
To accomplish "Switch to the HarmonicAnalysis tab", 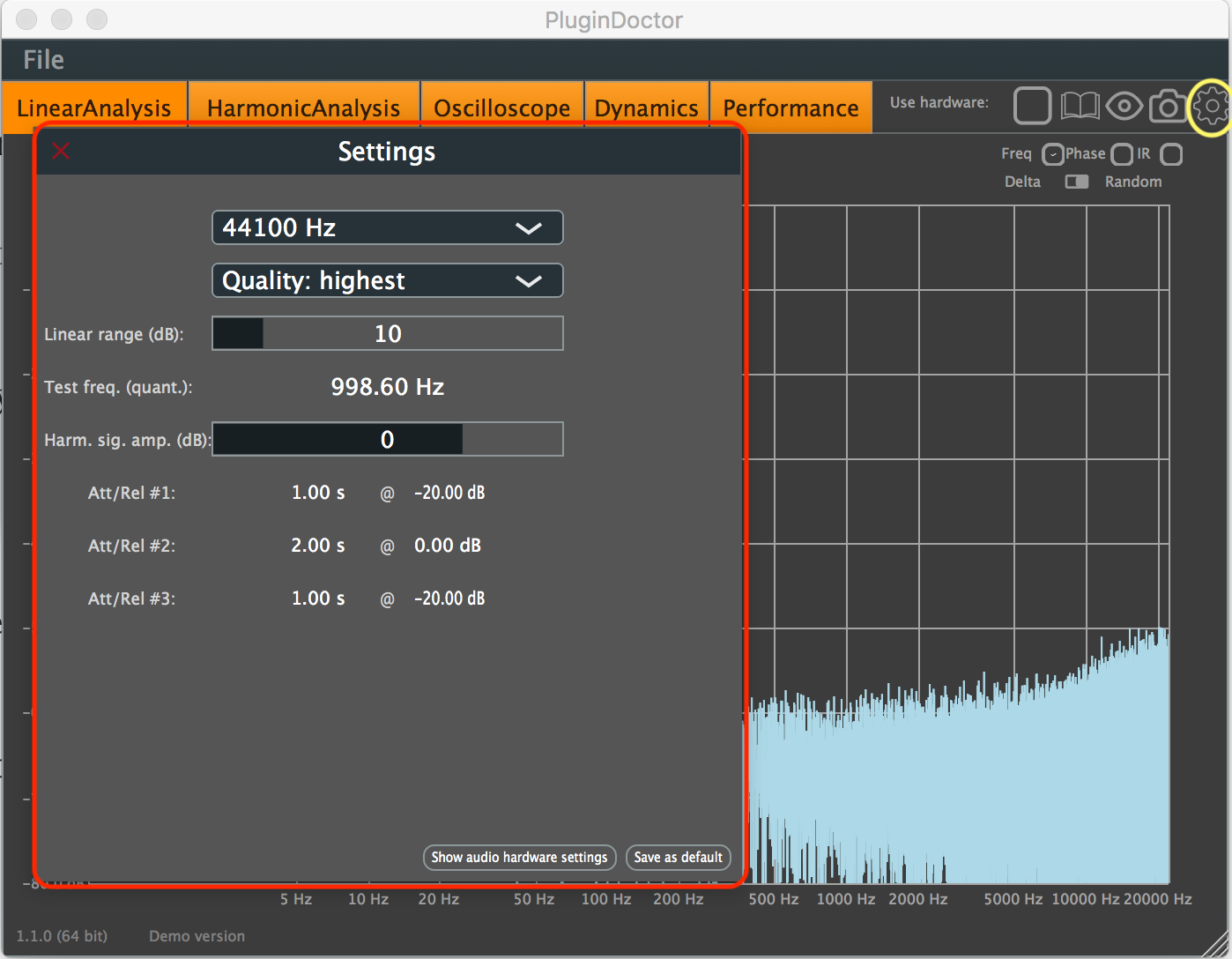I will (x=303, y=108).
